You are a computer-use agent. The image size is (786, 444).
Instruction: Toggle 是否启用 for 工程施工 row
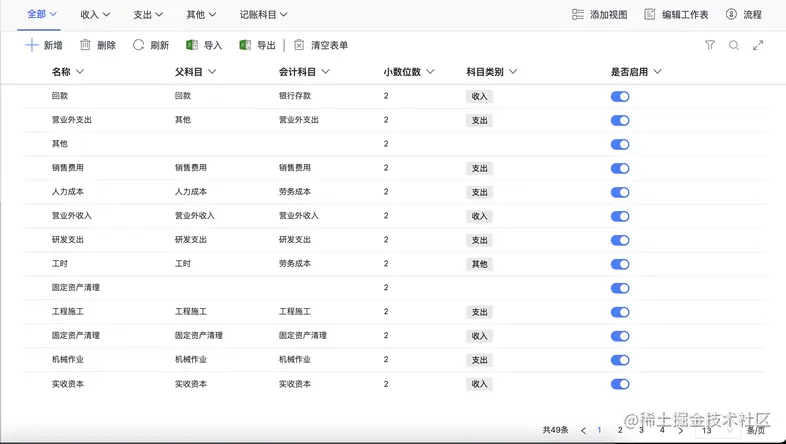620,312
